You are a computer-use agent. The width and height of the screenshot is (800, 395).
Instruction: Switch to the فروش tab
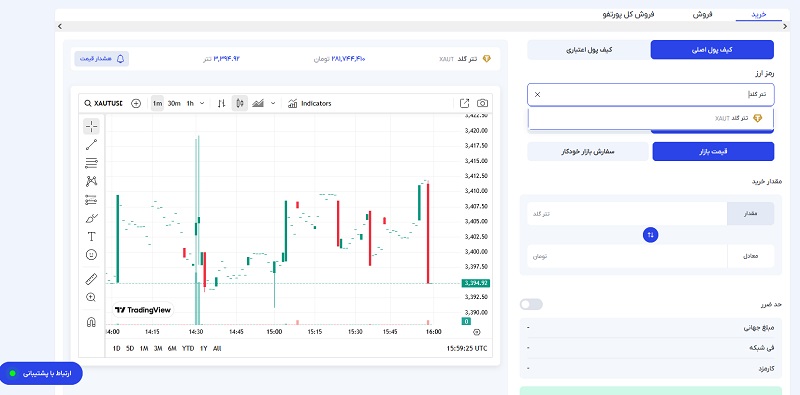tap(702, 14)
